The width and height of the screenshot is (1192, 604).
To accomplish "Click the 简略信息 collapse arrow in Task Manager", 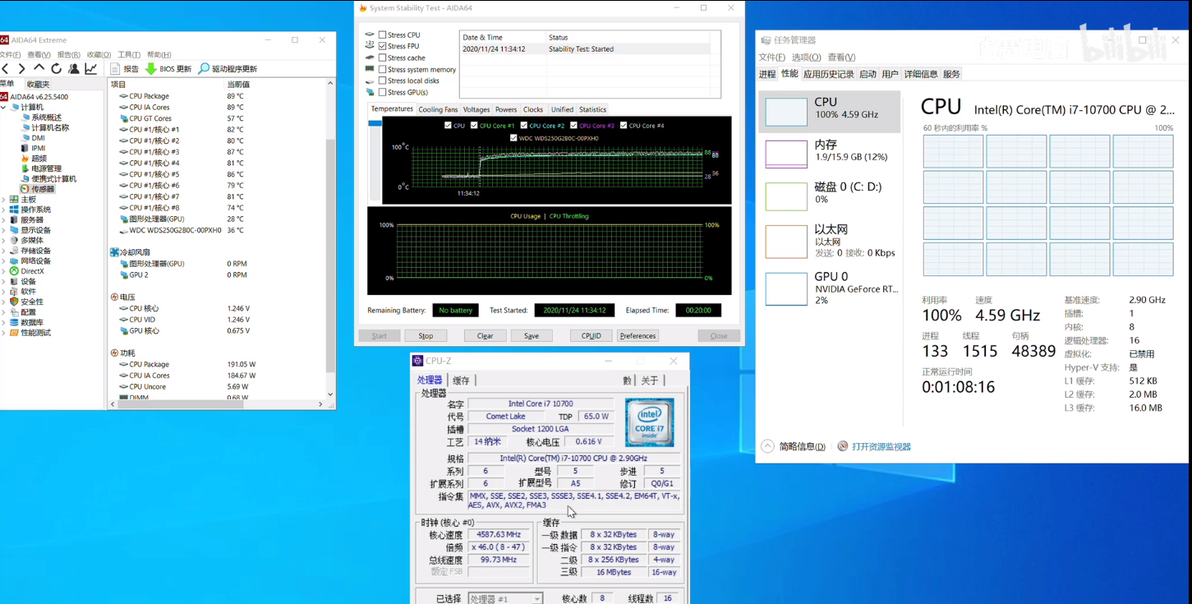I will pyautogui.click(x=767, y=447).
